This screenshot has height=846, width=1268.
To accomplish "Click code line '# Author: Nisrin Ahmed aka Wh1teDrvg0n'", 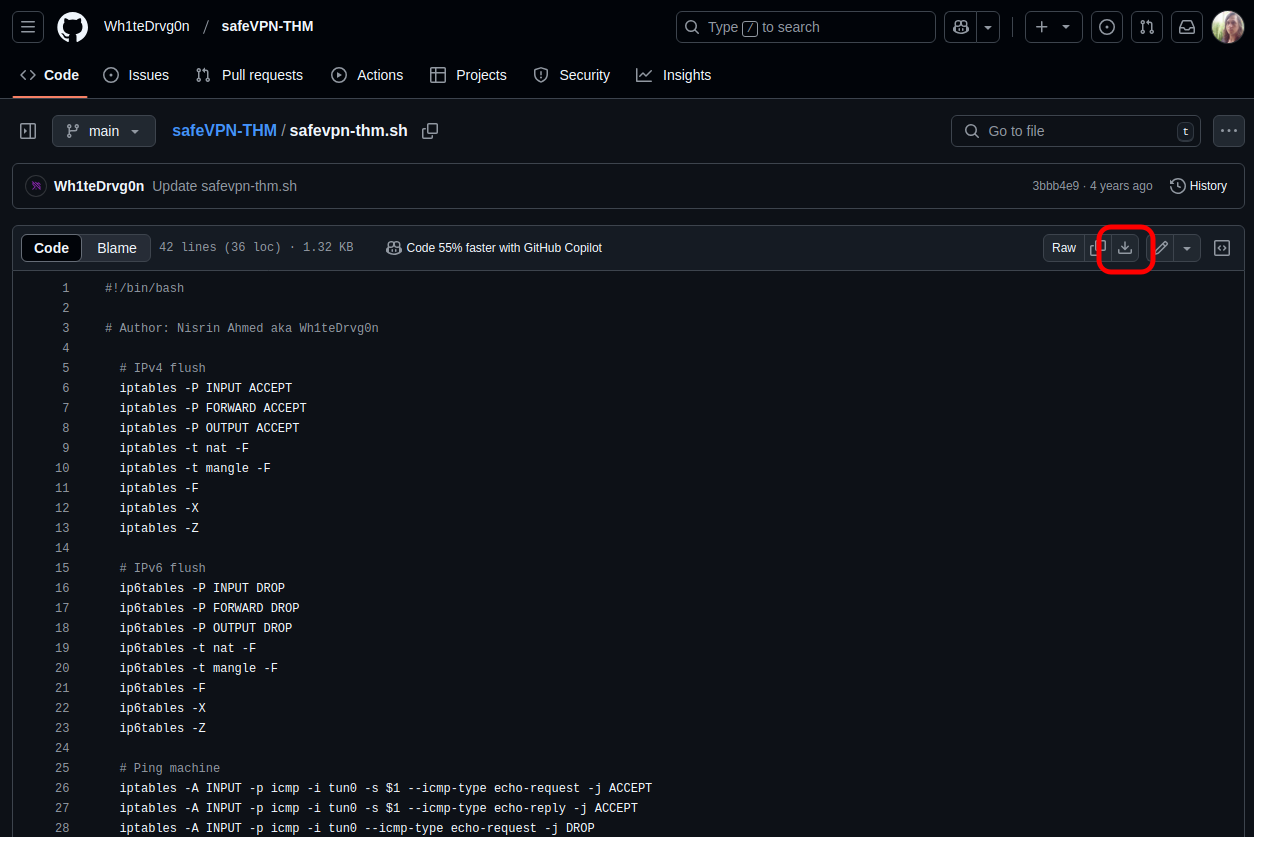I will [242, 328].
